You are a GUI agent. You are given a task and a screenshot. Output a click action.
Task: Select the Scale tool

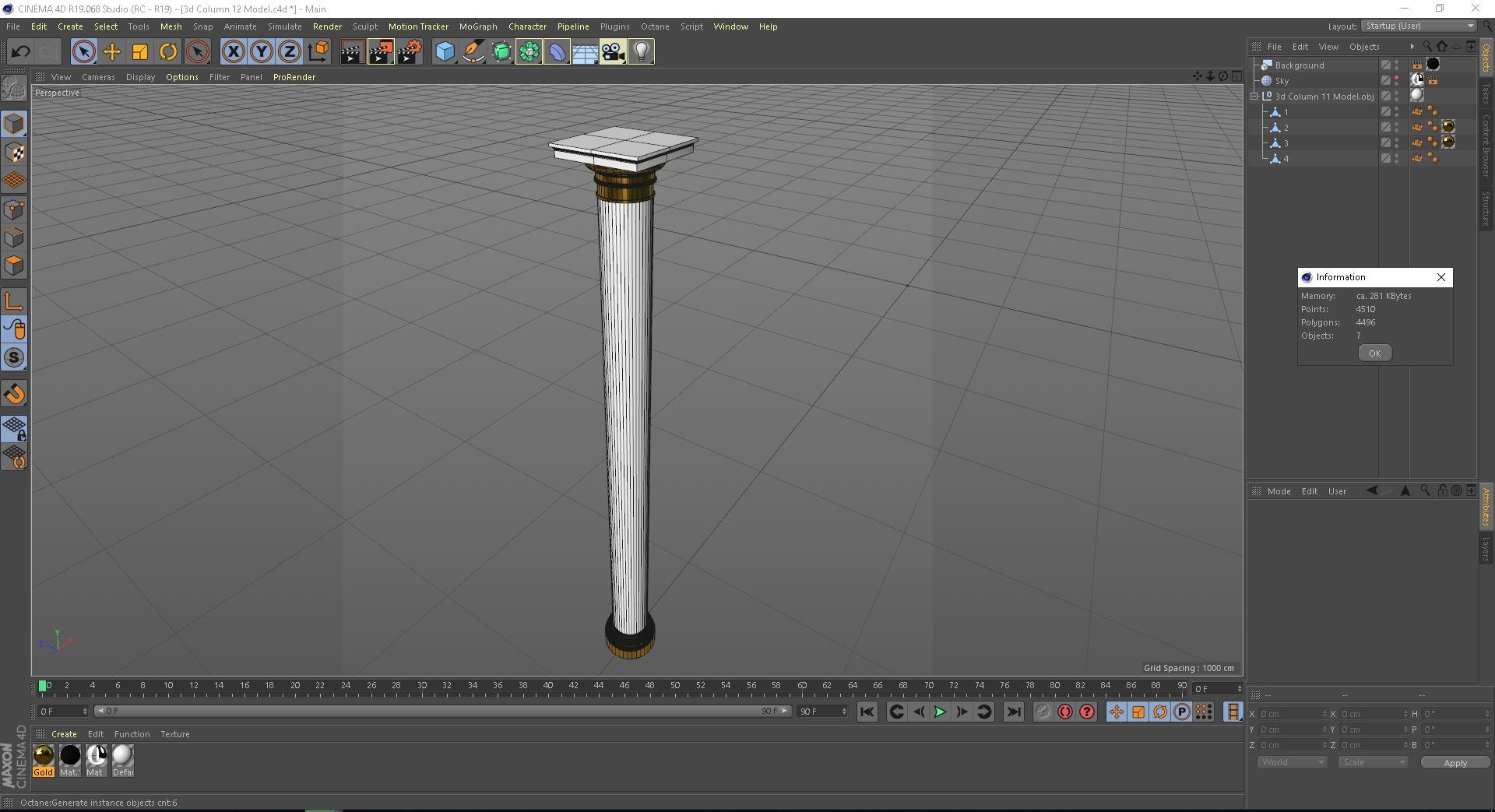140,52
